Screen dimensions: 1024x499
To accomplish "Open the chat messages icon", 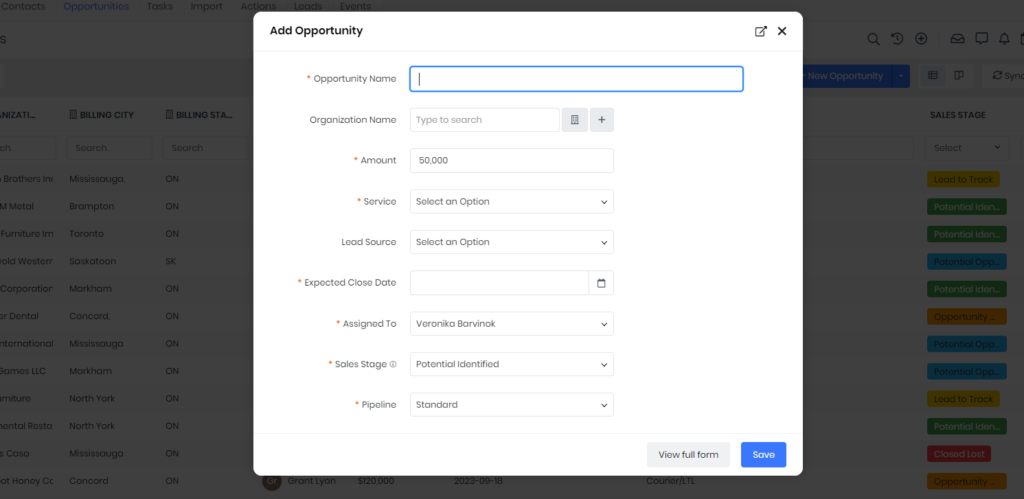I will coord(981,39).
